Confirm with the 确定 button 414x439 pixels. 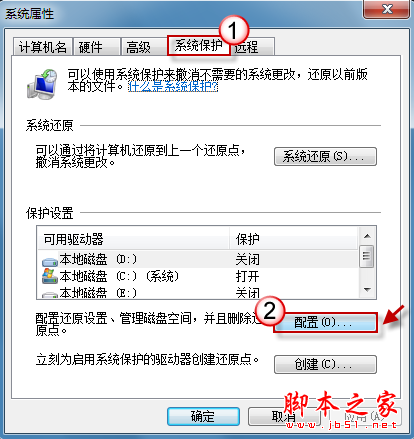[x=203, y=416]
